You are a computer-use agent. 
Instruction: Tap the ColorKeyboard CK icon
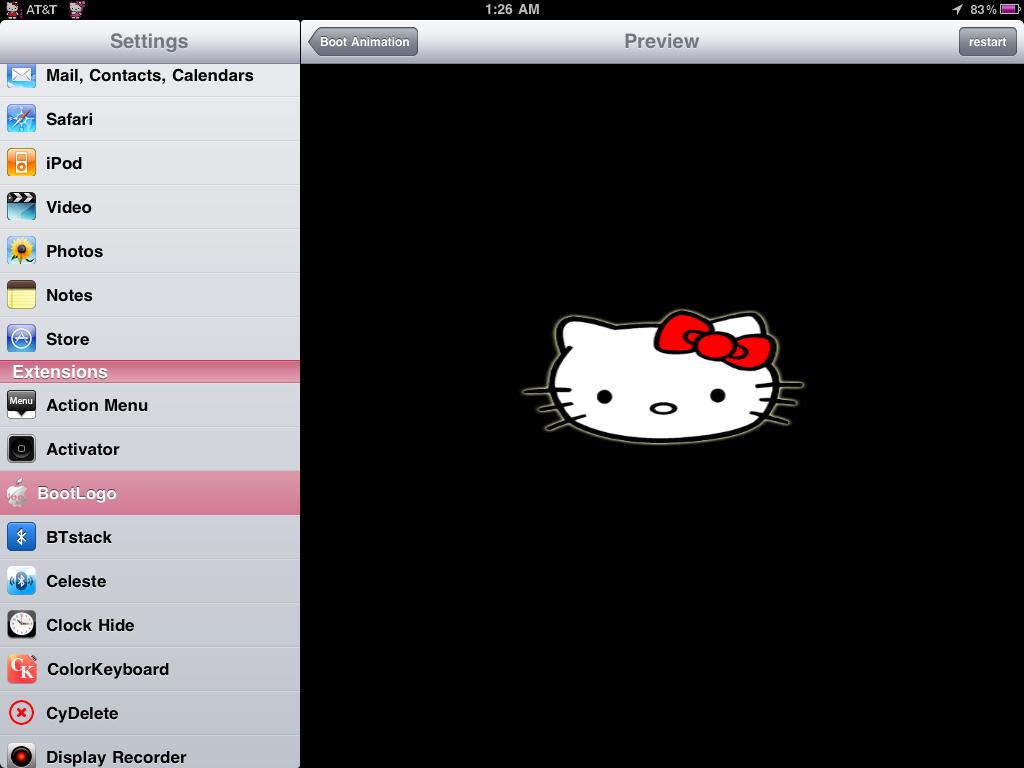pos(22,669)
